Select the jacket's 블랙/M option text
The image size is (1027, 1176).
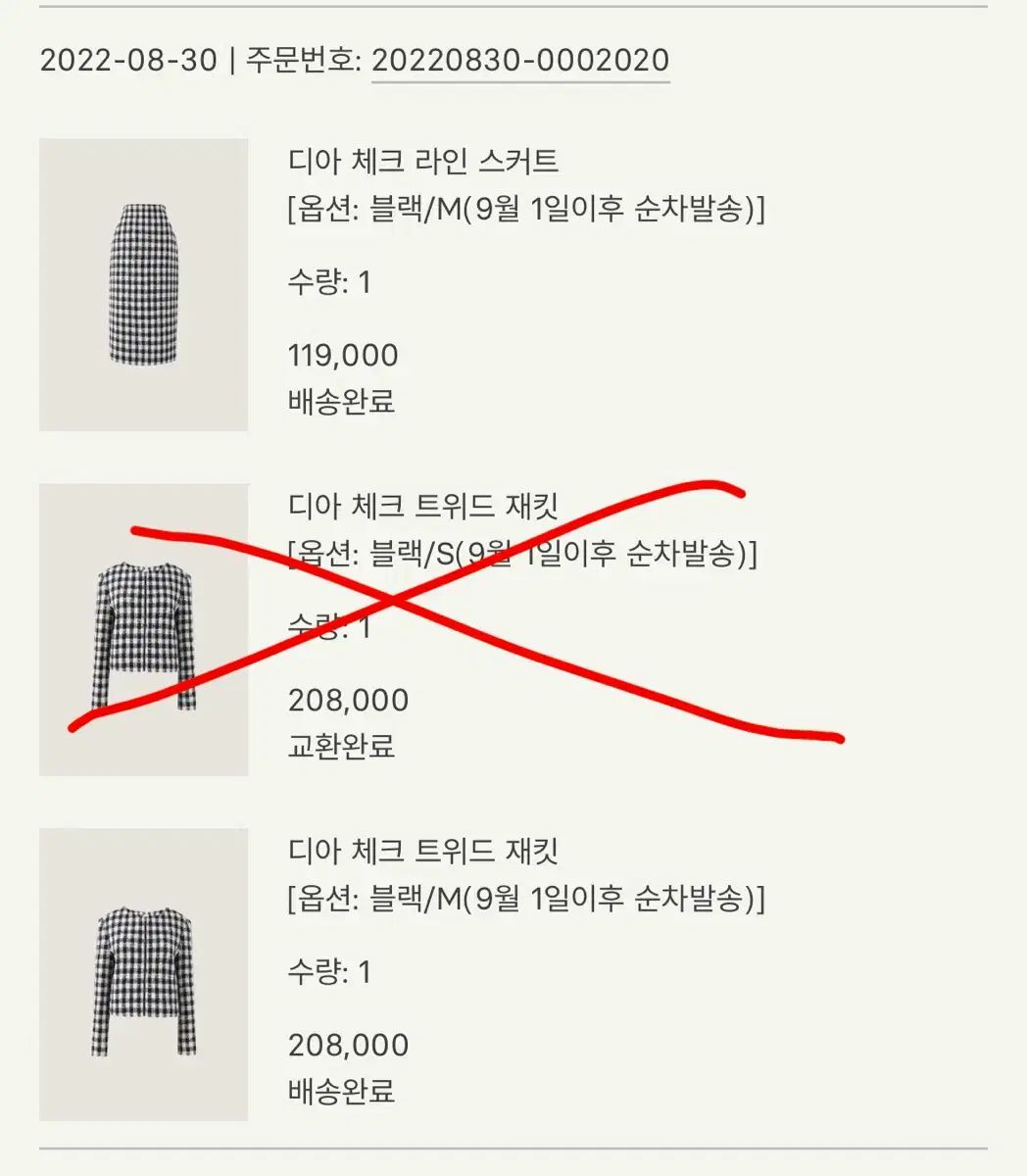526,898
